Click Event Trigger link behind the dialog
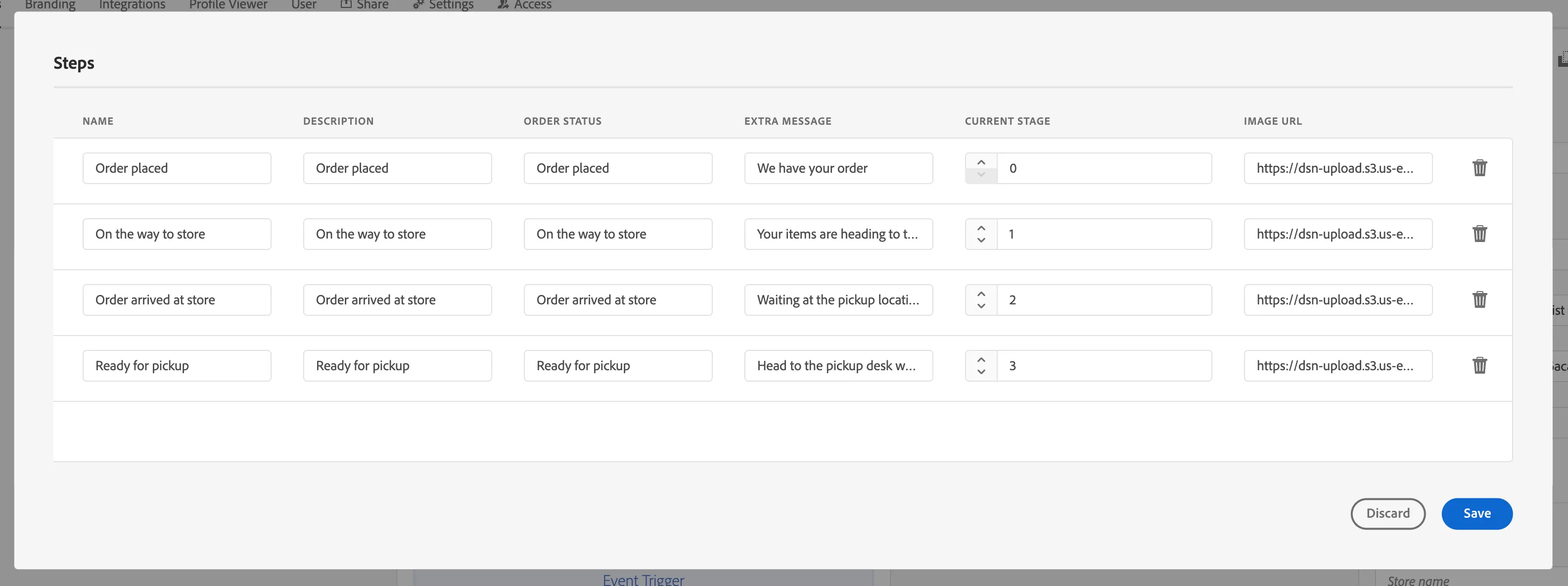Screen dimensions: 1568x586 pos(644,579)
